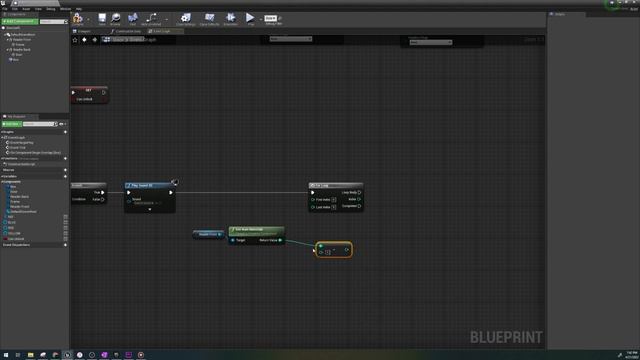Collapse the Header Back component in tree
This screenshot has height=360, width=640.
[7, 50]
